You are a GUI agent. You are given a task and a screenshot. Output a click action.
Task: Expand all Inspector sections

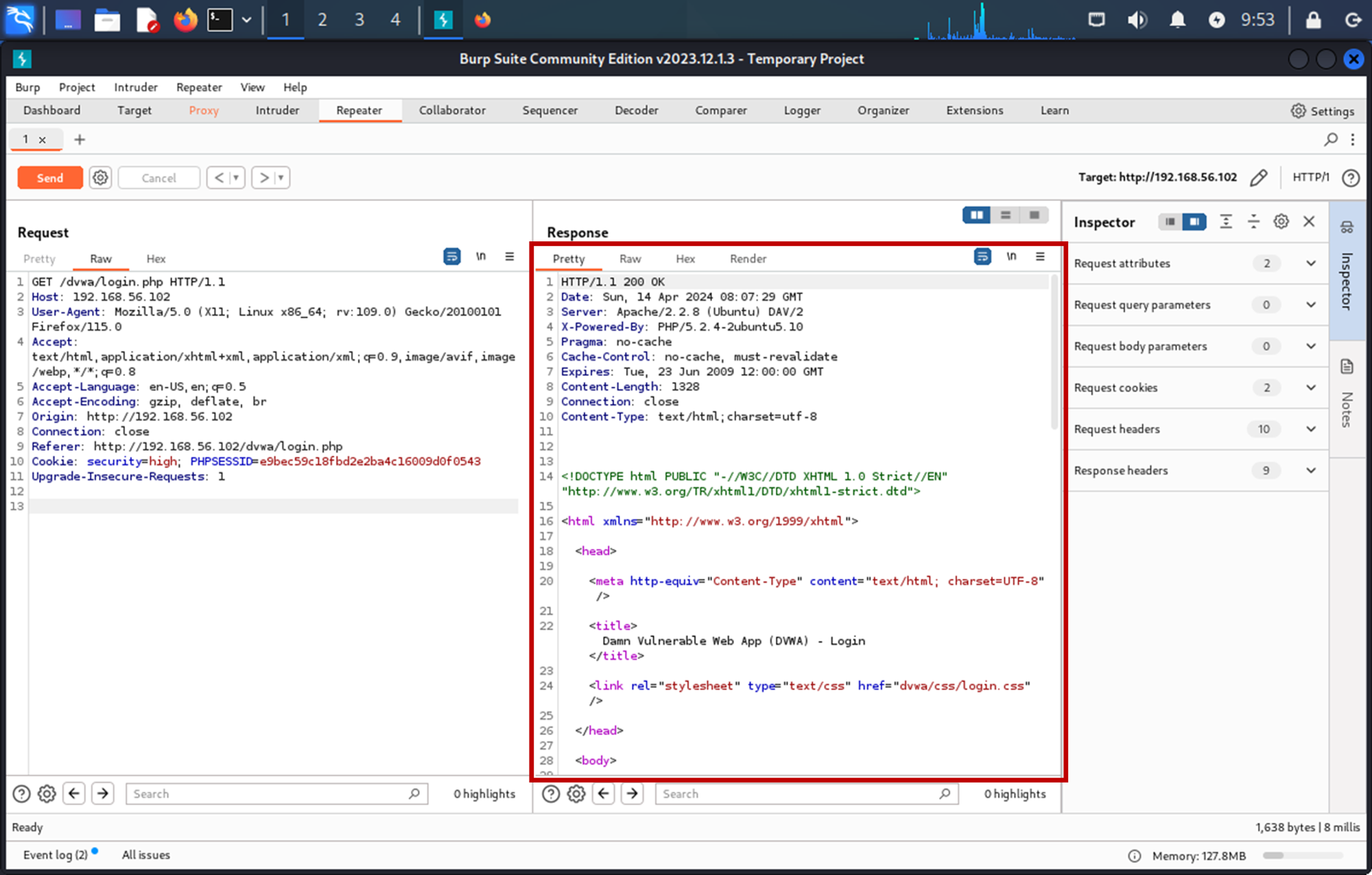coord(1226,221)
